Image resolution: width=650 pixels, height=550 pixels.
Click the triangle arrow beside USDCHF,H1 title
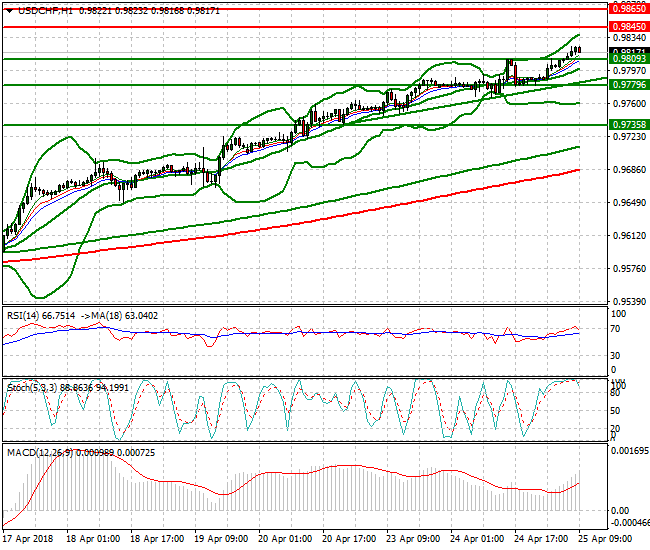10,11
